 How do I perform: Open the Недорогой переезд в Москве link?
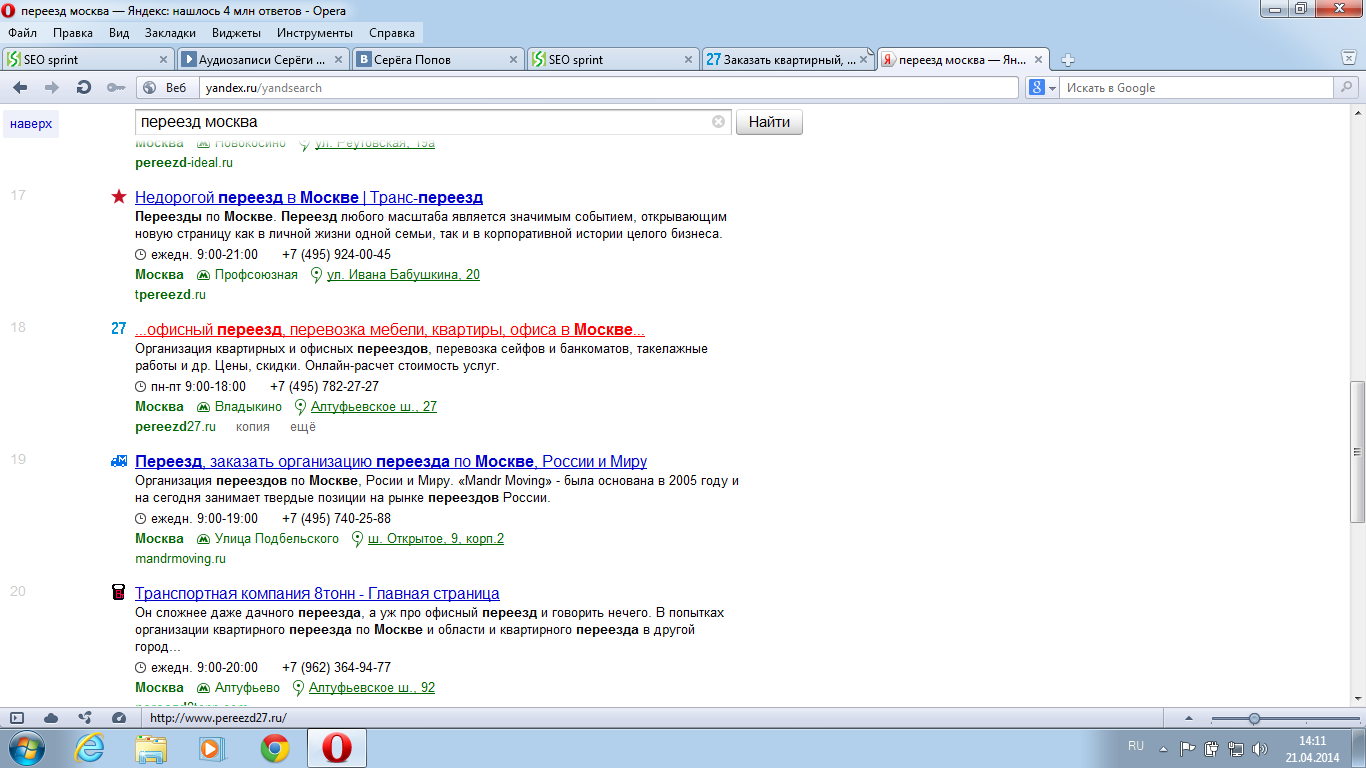pos(309,197)
